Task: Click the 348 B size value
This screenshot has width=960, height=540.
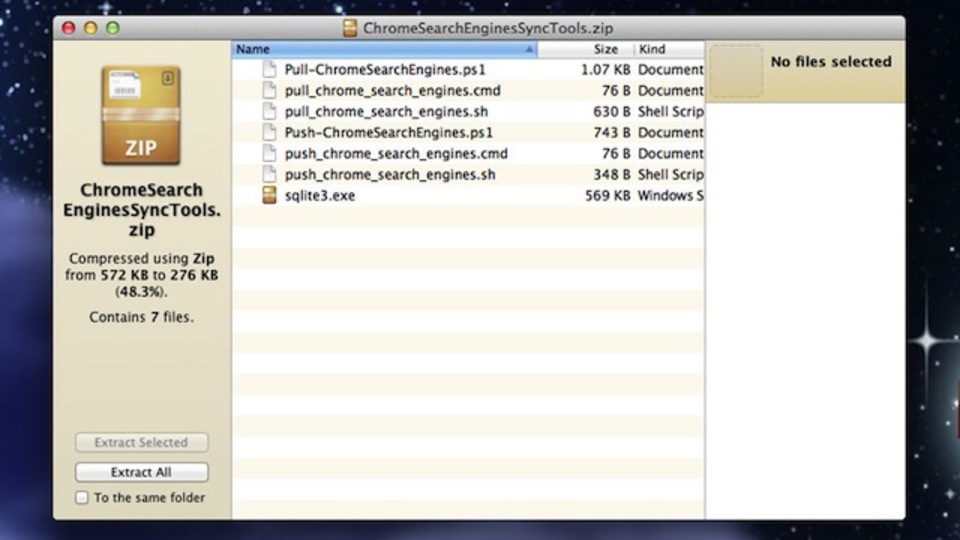Action: [x=612, y=174]
